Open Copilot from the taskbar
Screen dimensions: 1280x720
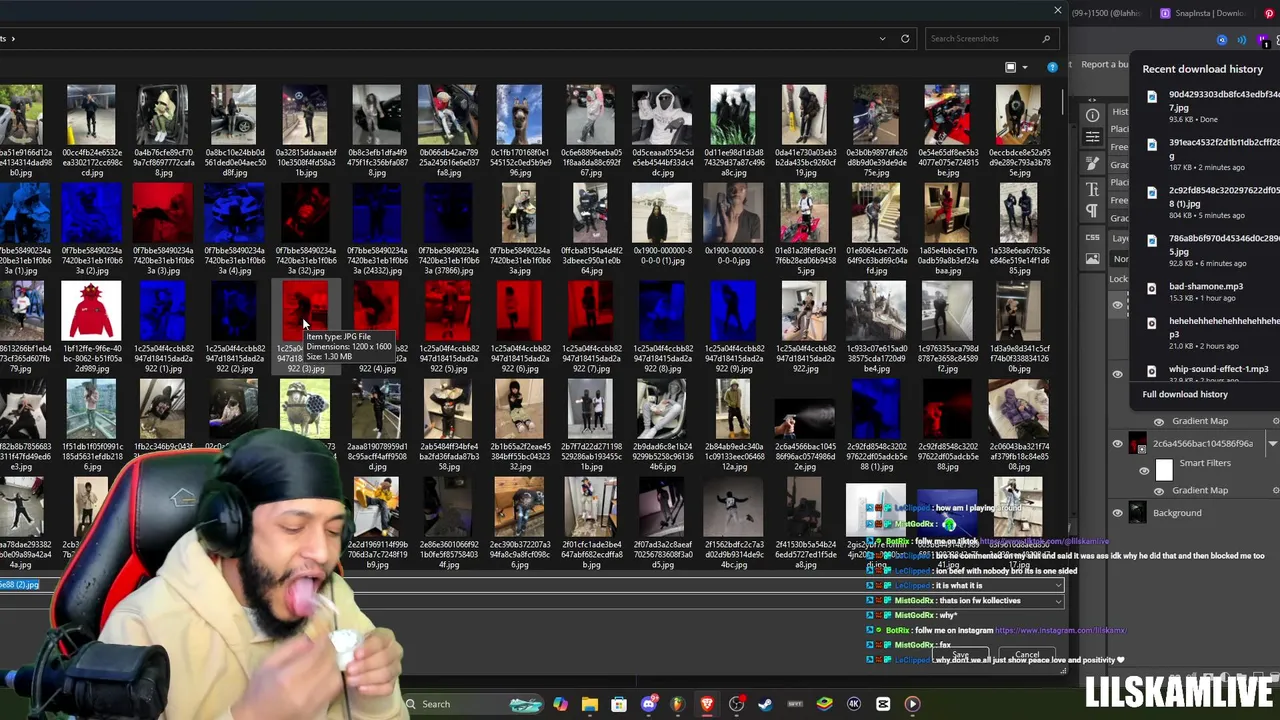560,704
